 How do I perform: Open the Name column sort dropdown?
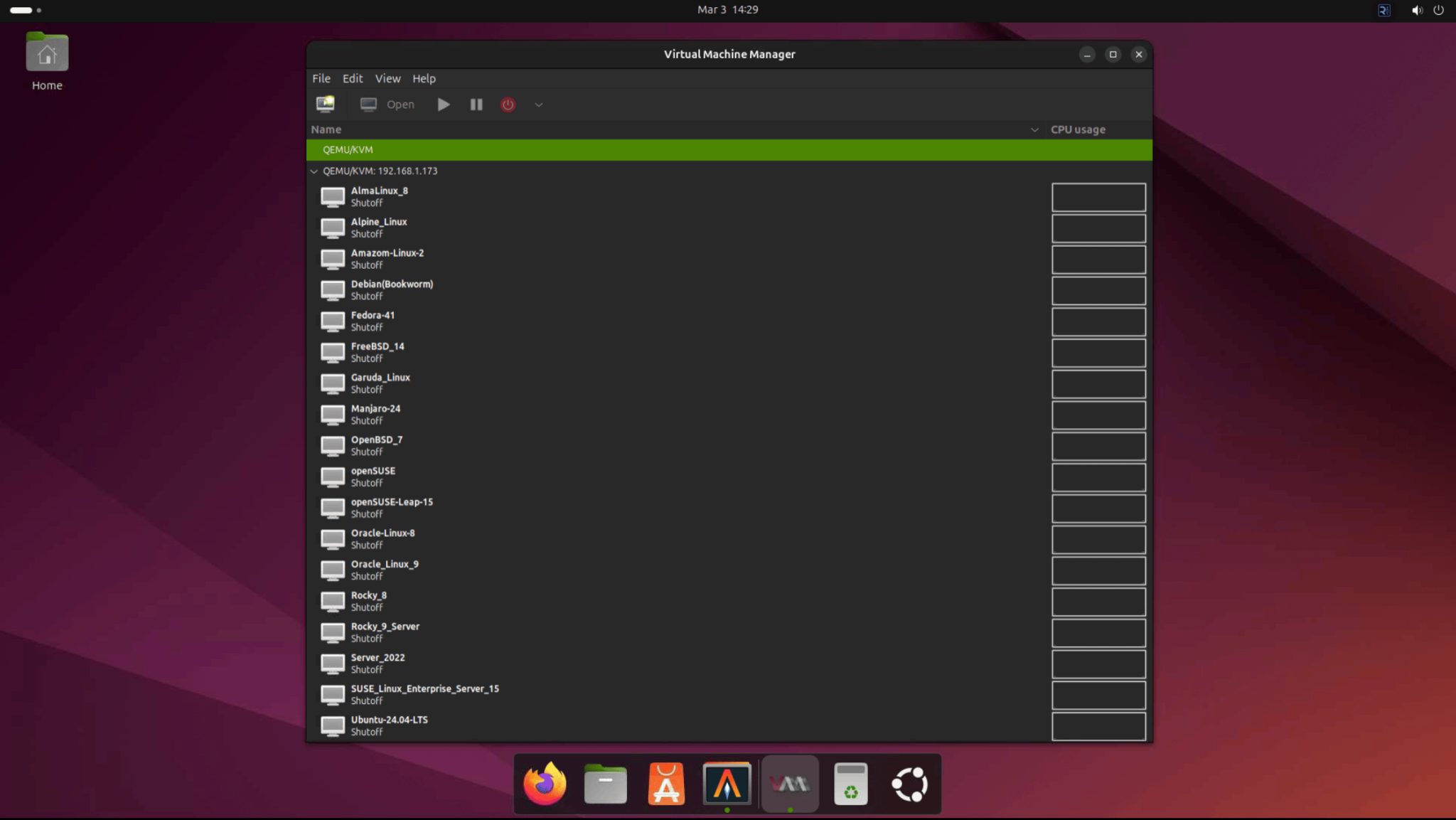(x=1035, y=129)
